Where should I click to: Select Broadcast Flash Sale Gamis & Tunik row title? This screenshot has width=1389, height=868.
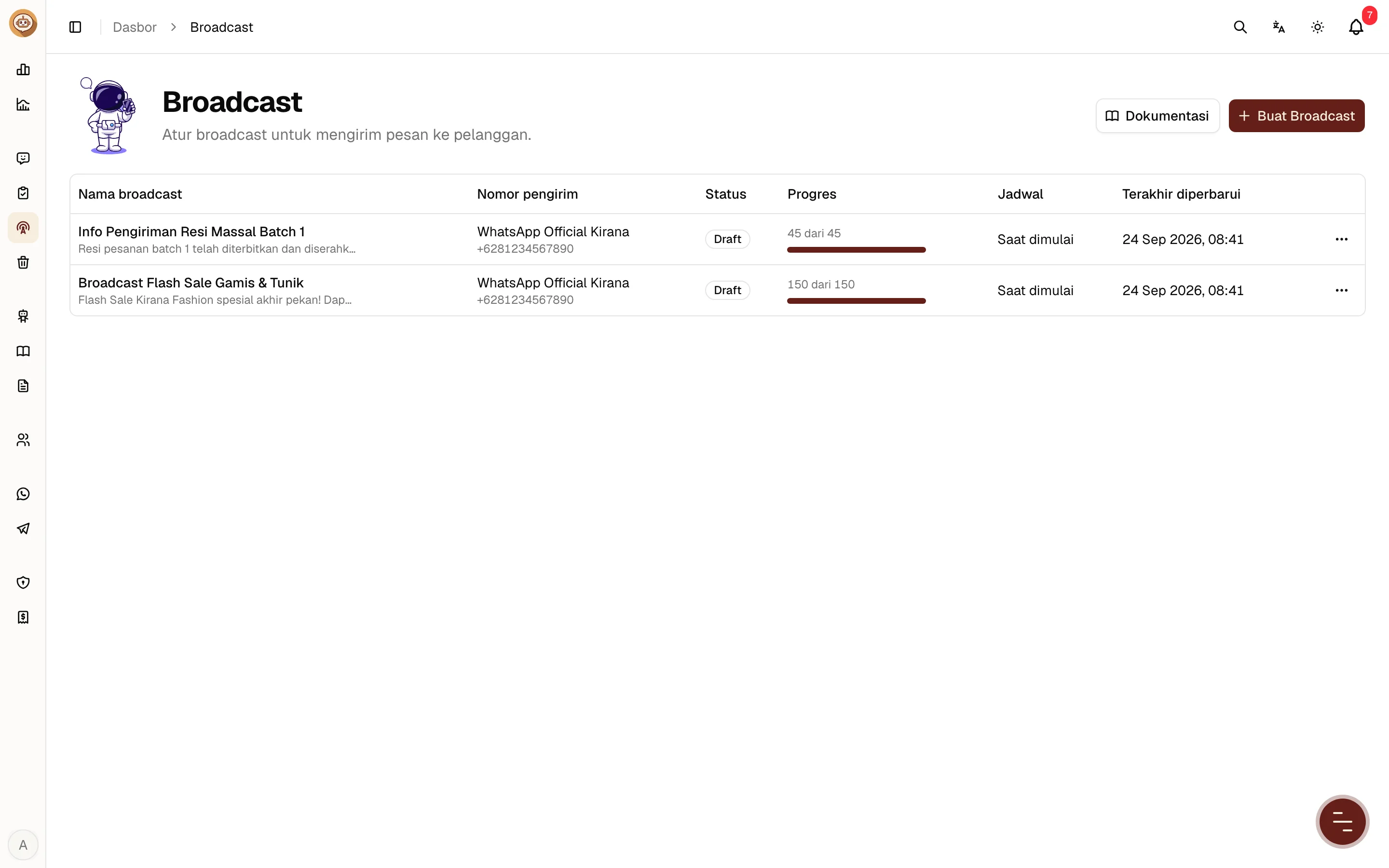191,283
